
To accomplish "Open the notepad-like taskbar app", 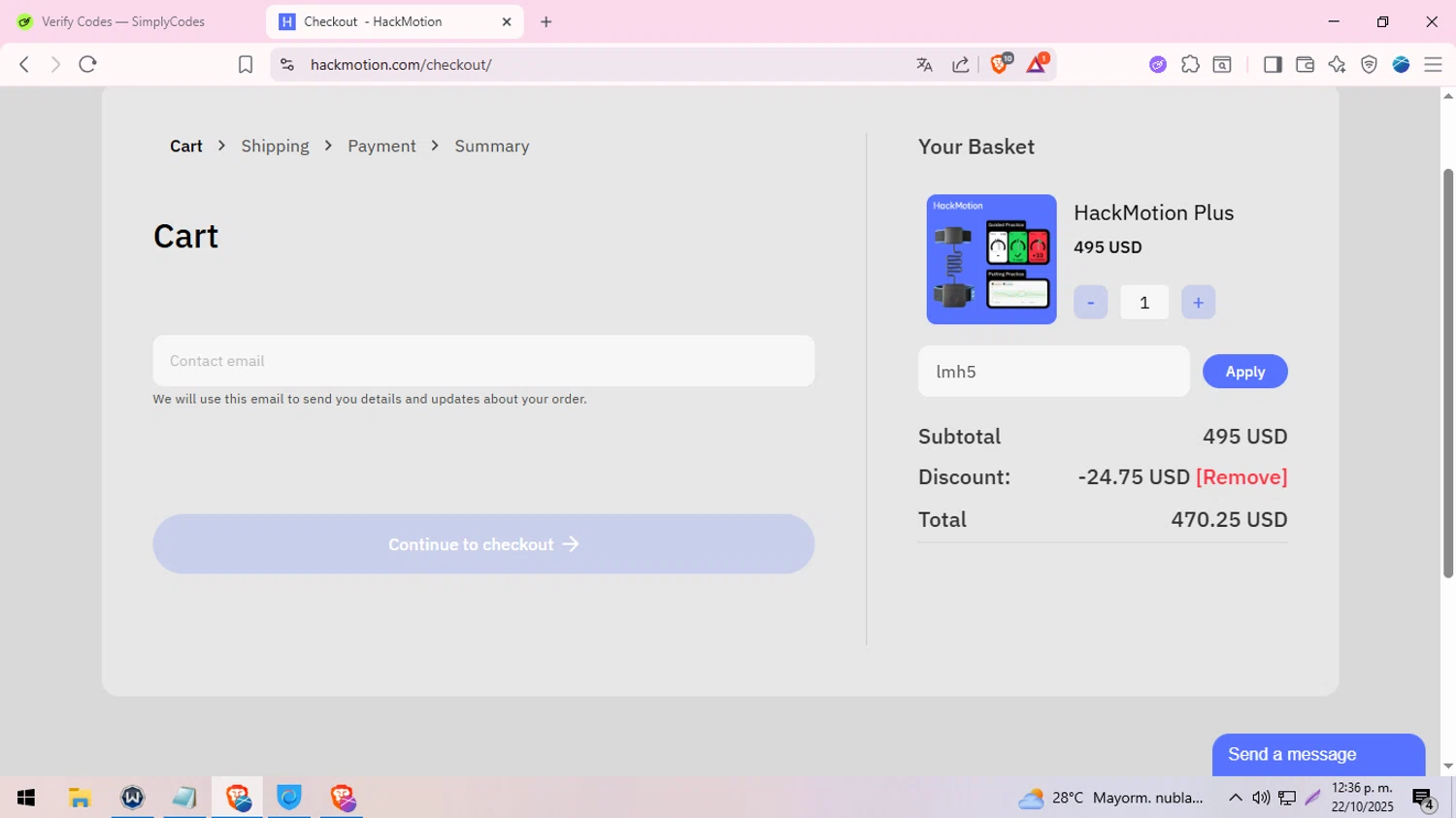I will tap(184, 798).
